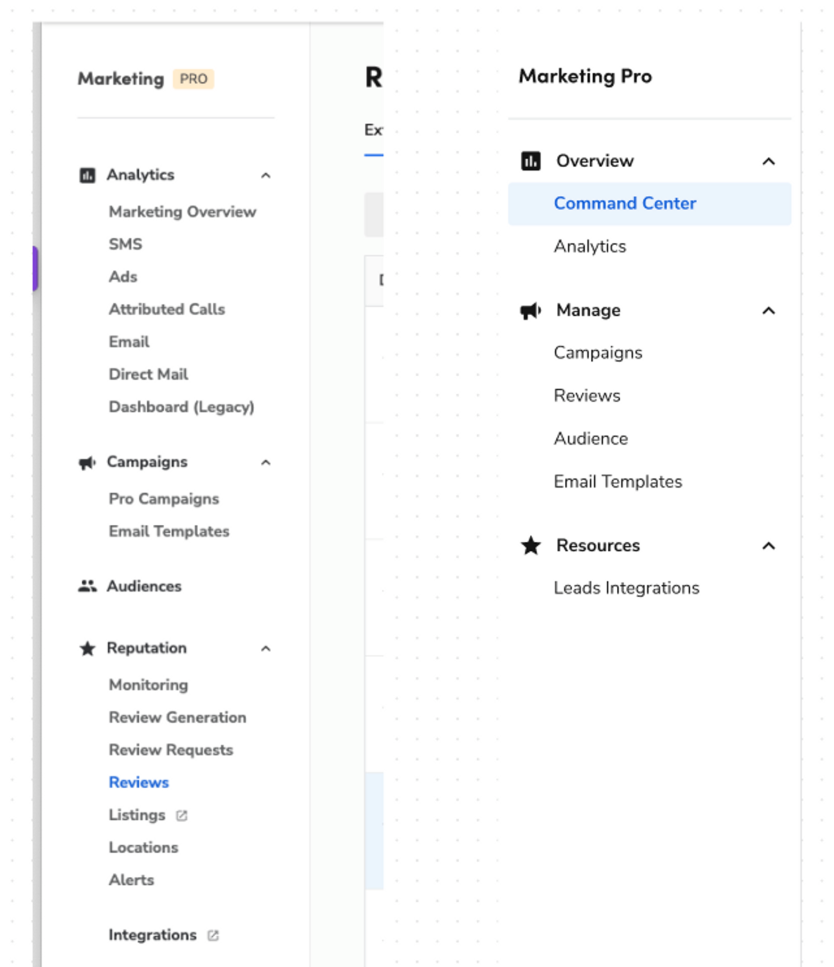Click the Audiences people icon

tap(87, 587)
